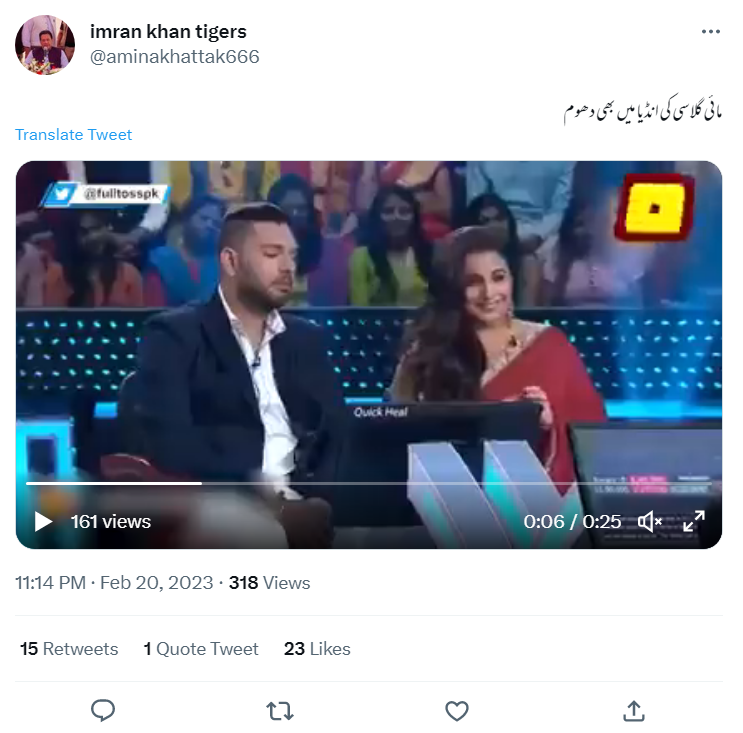This screenshot has width=743, height=733.
Task: Click the Urdu tweet text
Action: coord(643,110)
